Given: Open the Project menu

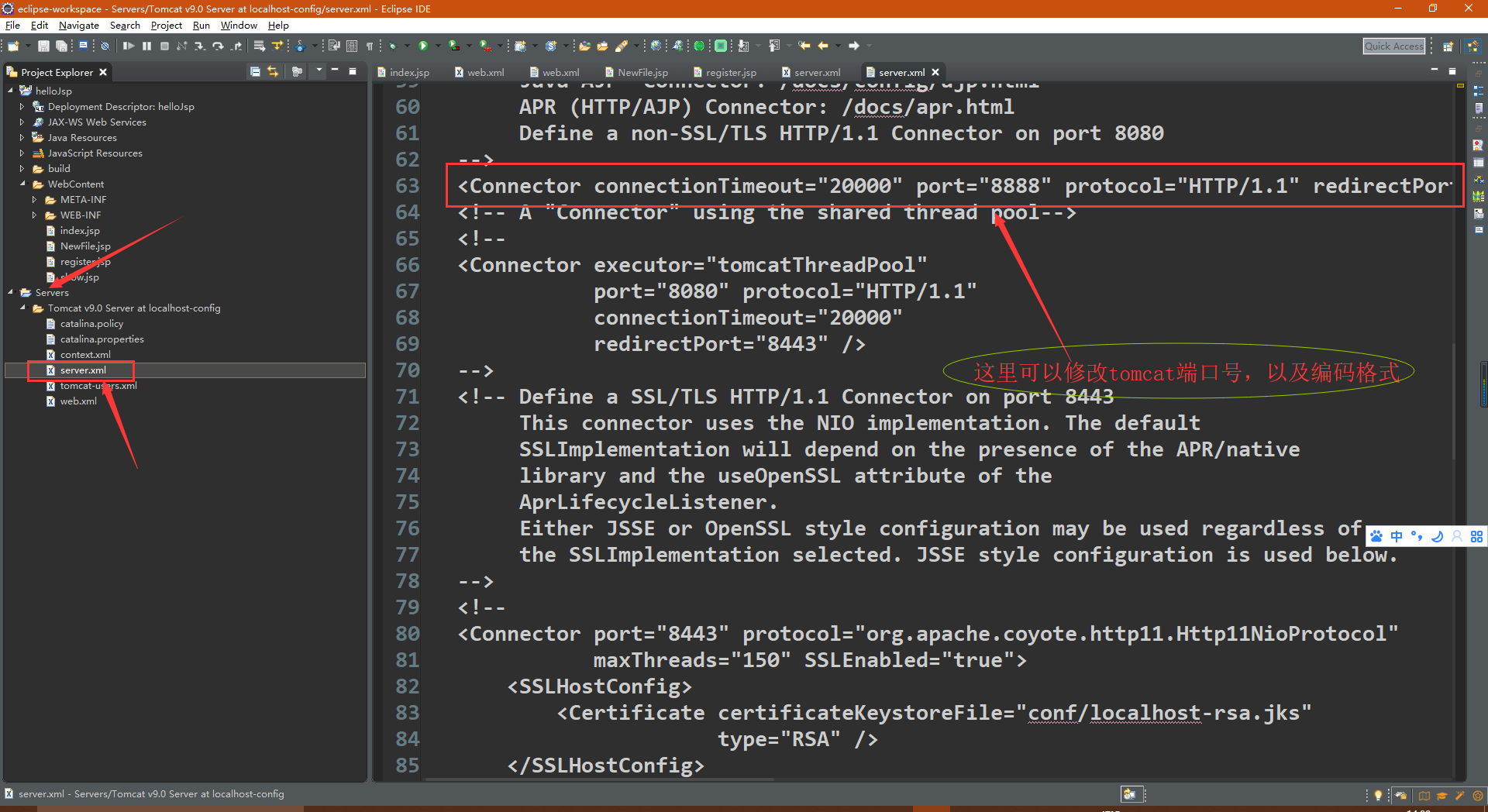Looking at the screenshot, I should pos(166,26).
